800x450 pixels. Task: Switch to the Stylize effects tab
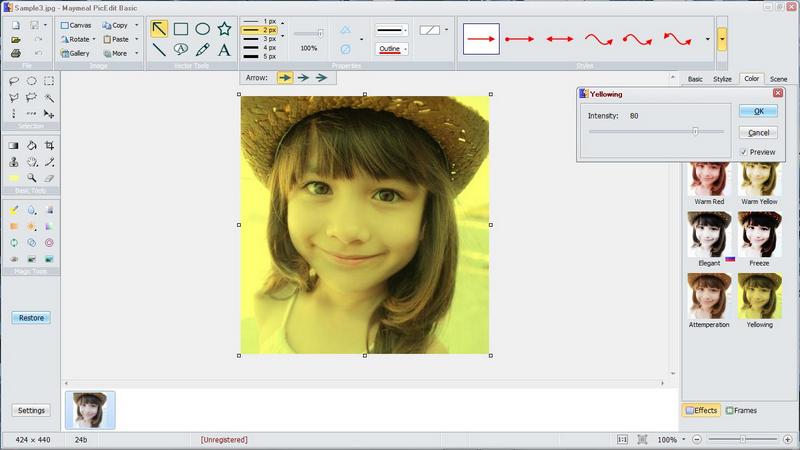[x=722, y=79]
